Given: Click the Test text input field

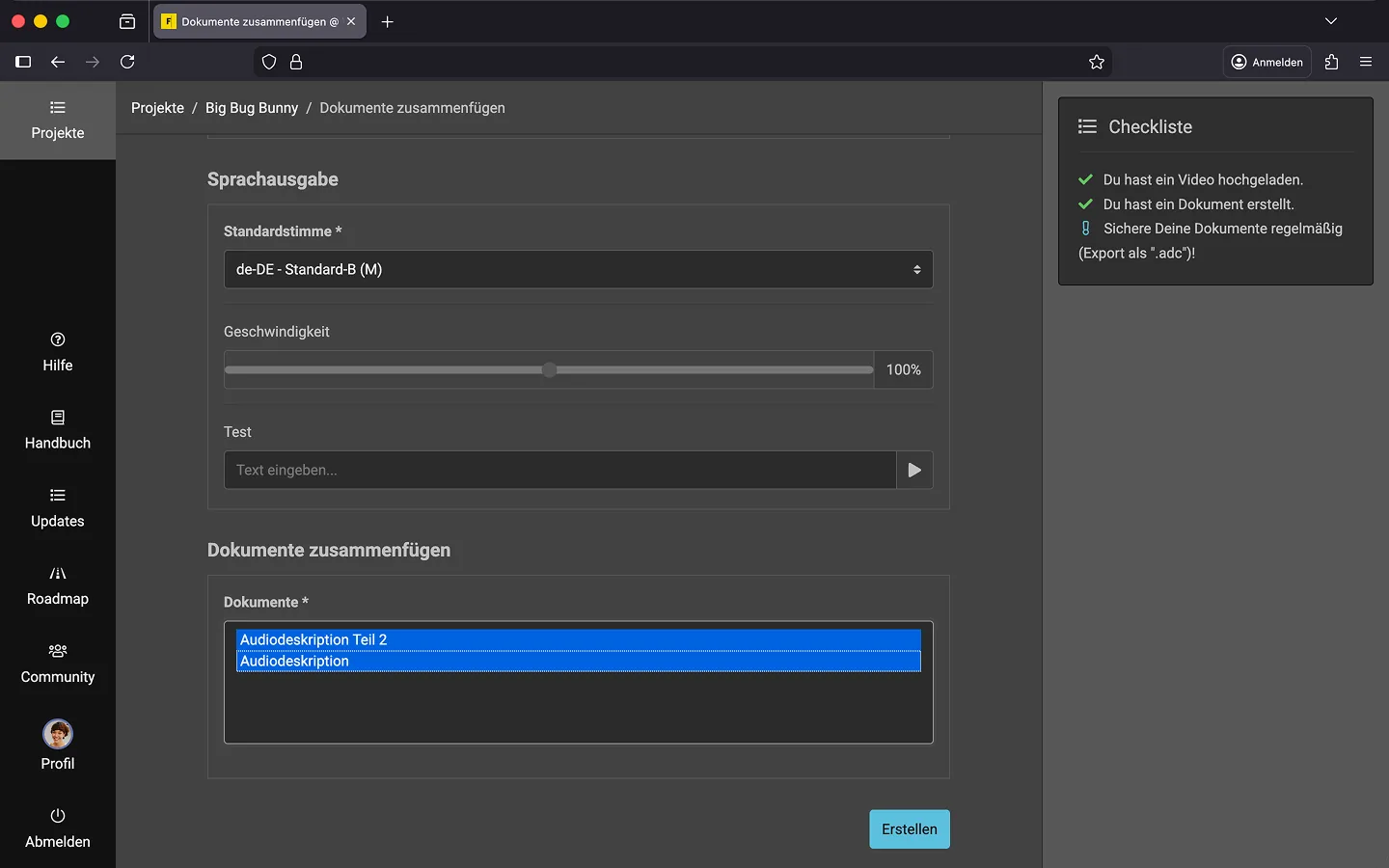Looking at the screenshot, I should pyautogui.click(x=559, y=470).
